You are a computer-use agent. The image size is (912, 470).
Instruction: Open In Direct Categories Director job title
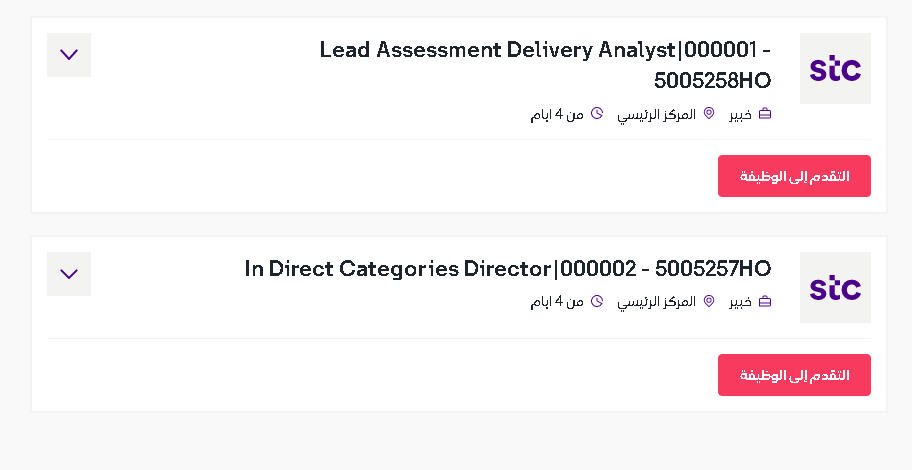(x=508, y=269)
